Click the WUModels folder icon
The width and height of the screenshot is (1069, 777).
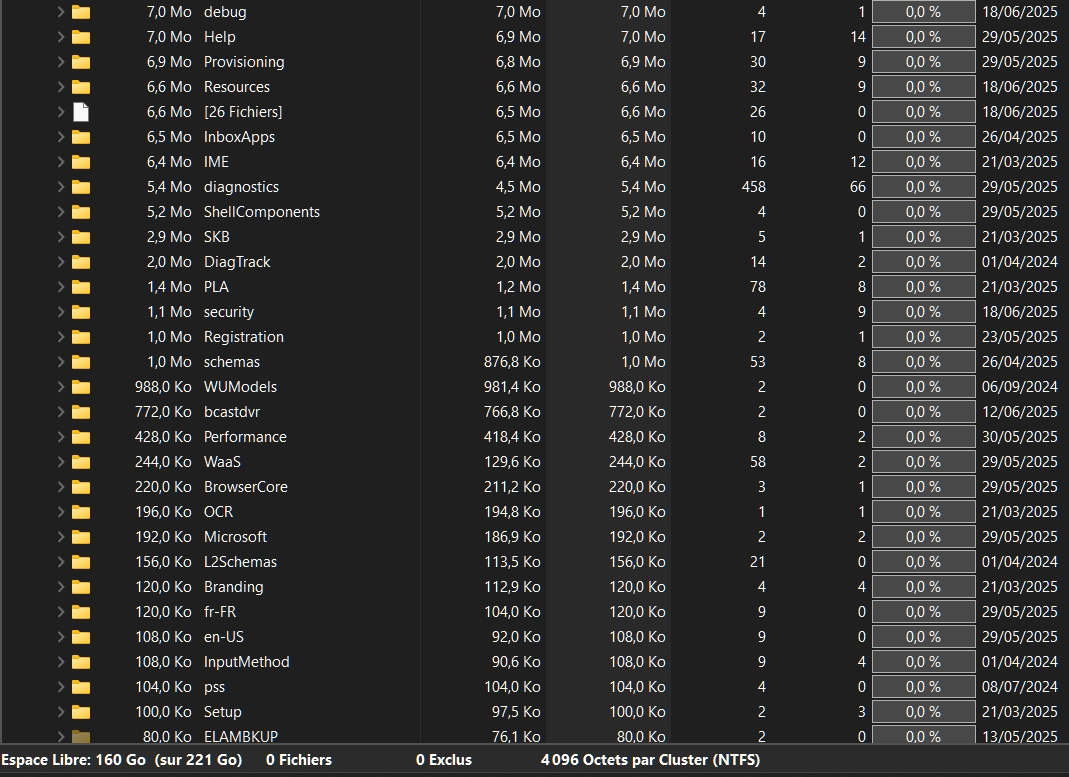pos(81,387)
